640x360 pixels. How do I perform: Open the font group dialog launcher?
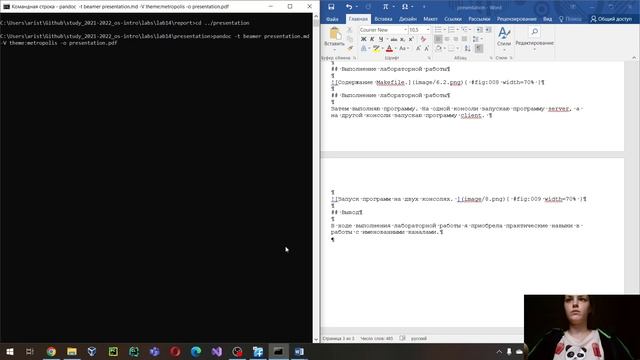click(429, 58)
